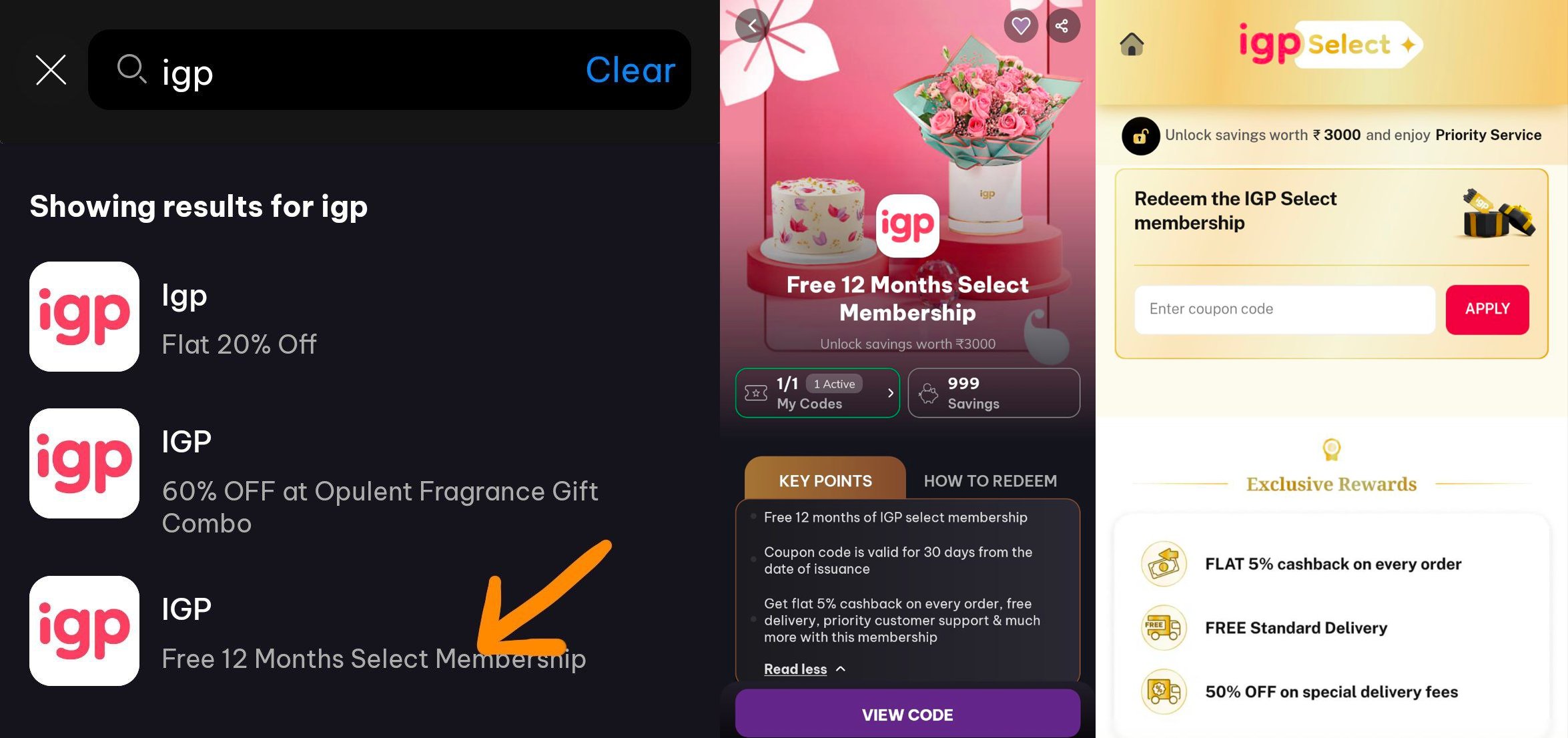The width and height of the screenshot is (1568, 738).
Task: Clear the igp search text
Action: pos(630,69)
